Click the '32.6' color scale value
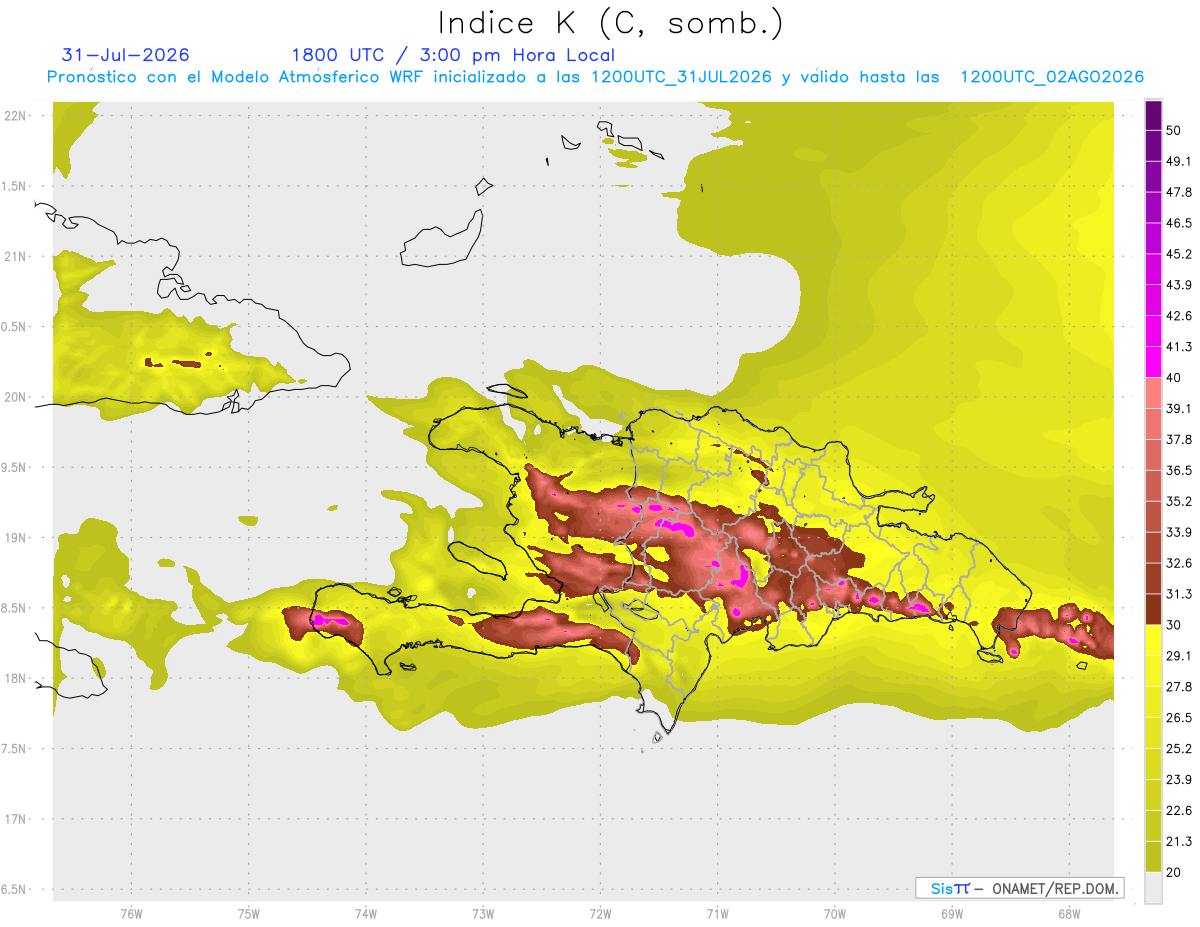Viewport: 1200px width, 927px height. click(1179, 563)
